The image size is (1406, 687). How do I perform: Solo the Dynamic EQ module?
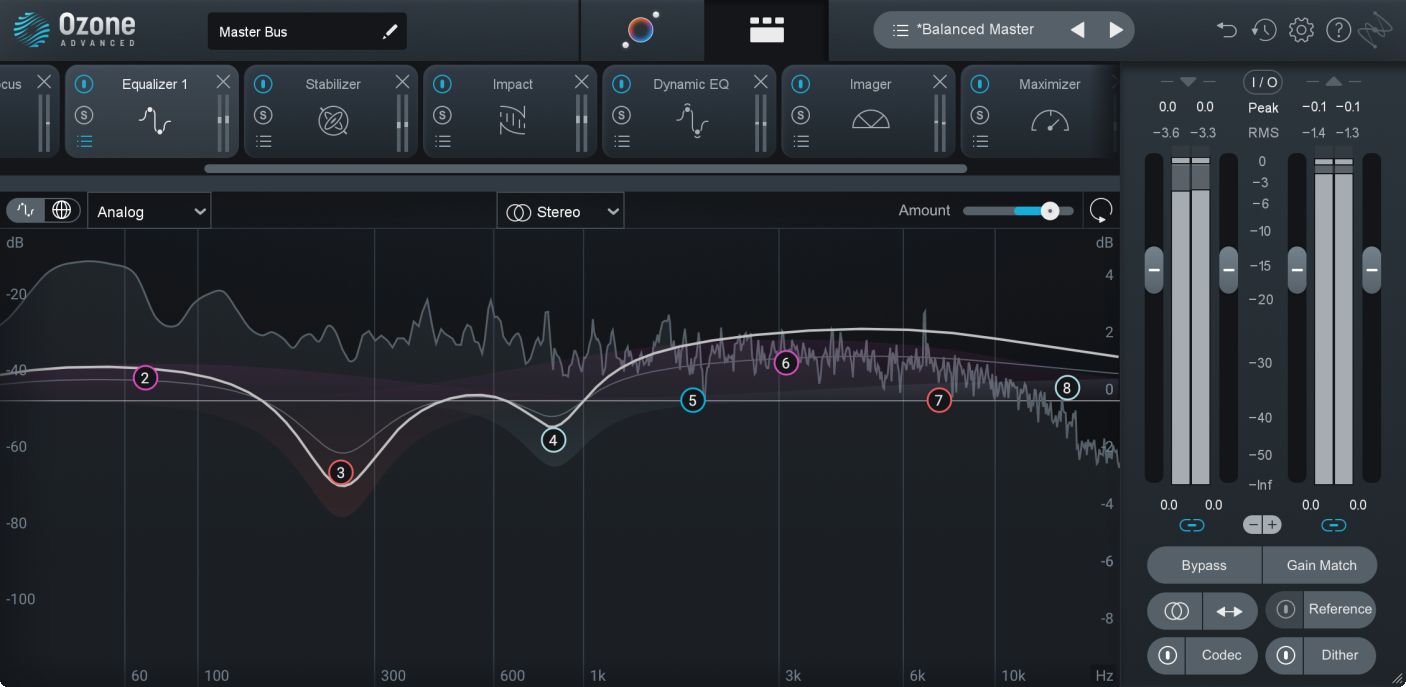[x=621, y=115]
